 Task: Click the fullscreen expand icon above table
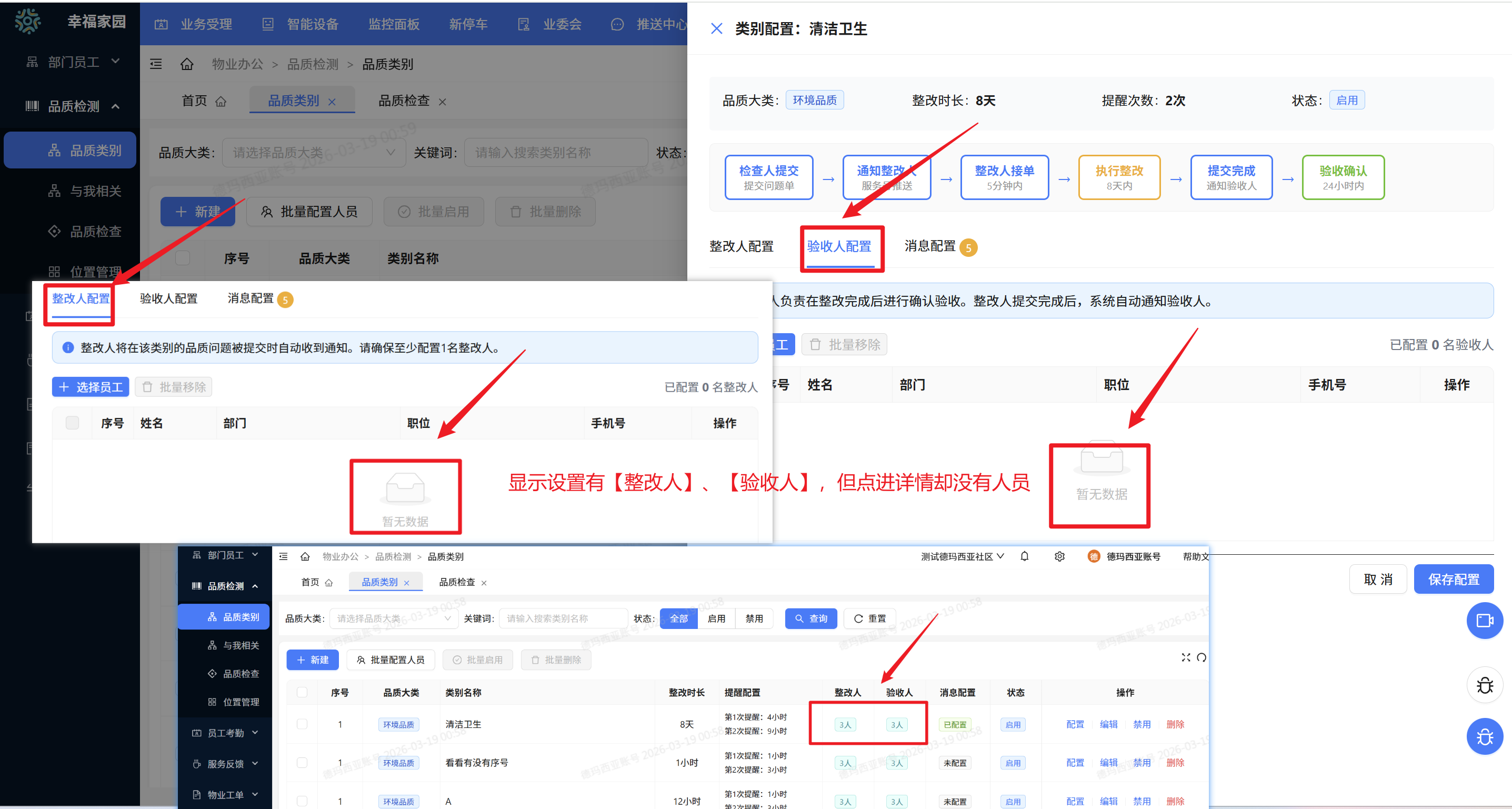click(1186, 657)
